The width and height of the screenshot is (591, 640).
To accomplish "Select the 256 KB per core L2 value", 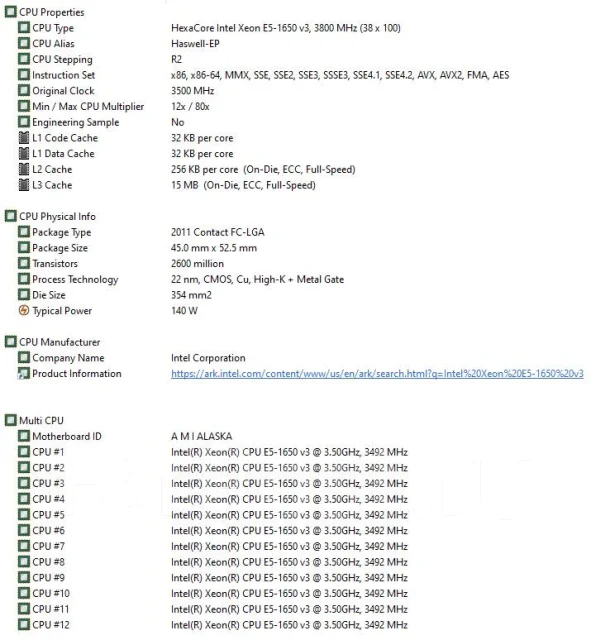I will point(263,169).
